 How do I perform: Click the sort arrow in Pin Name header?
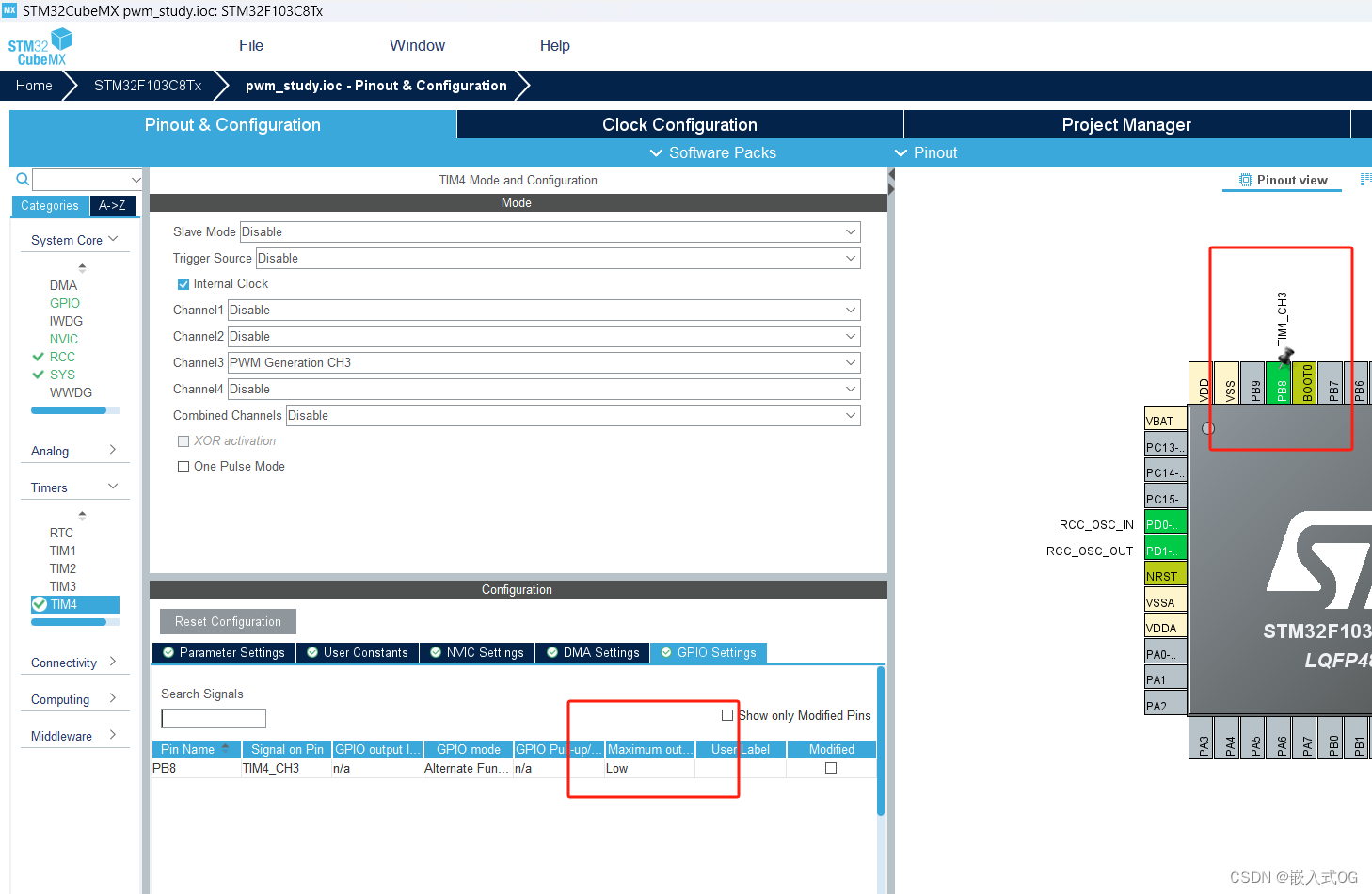(225, 749)
